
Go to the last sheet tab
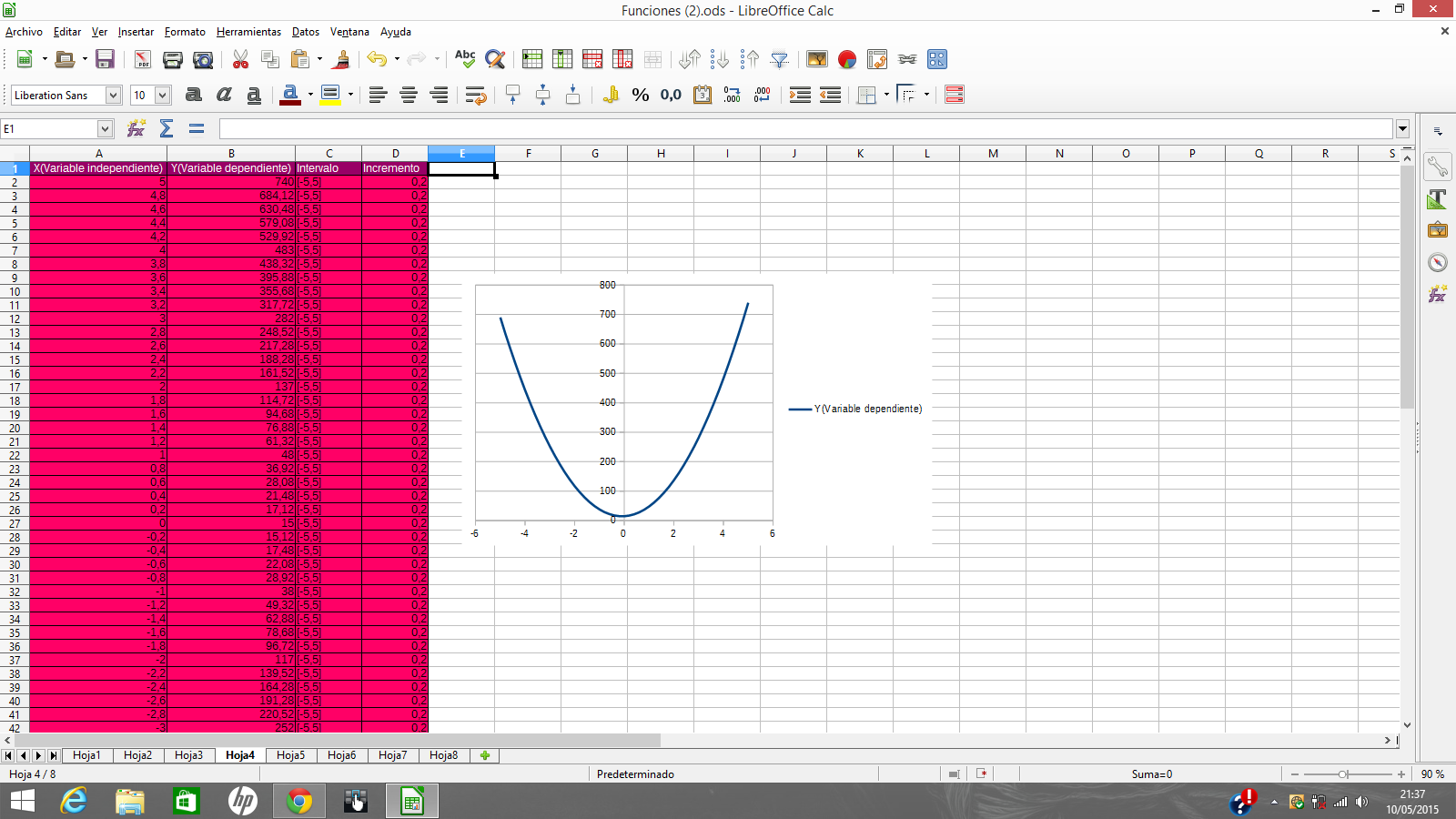pos(54,755)
